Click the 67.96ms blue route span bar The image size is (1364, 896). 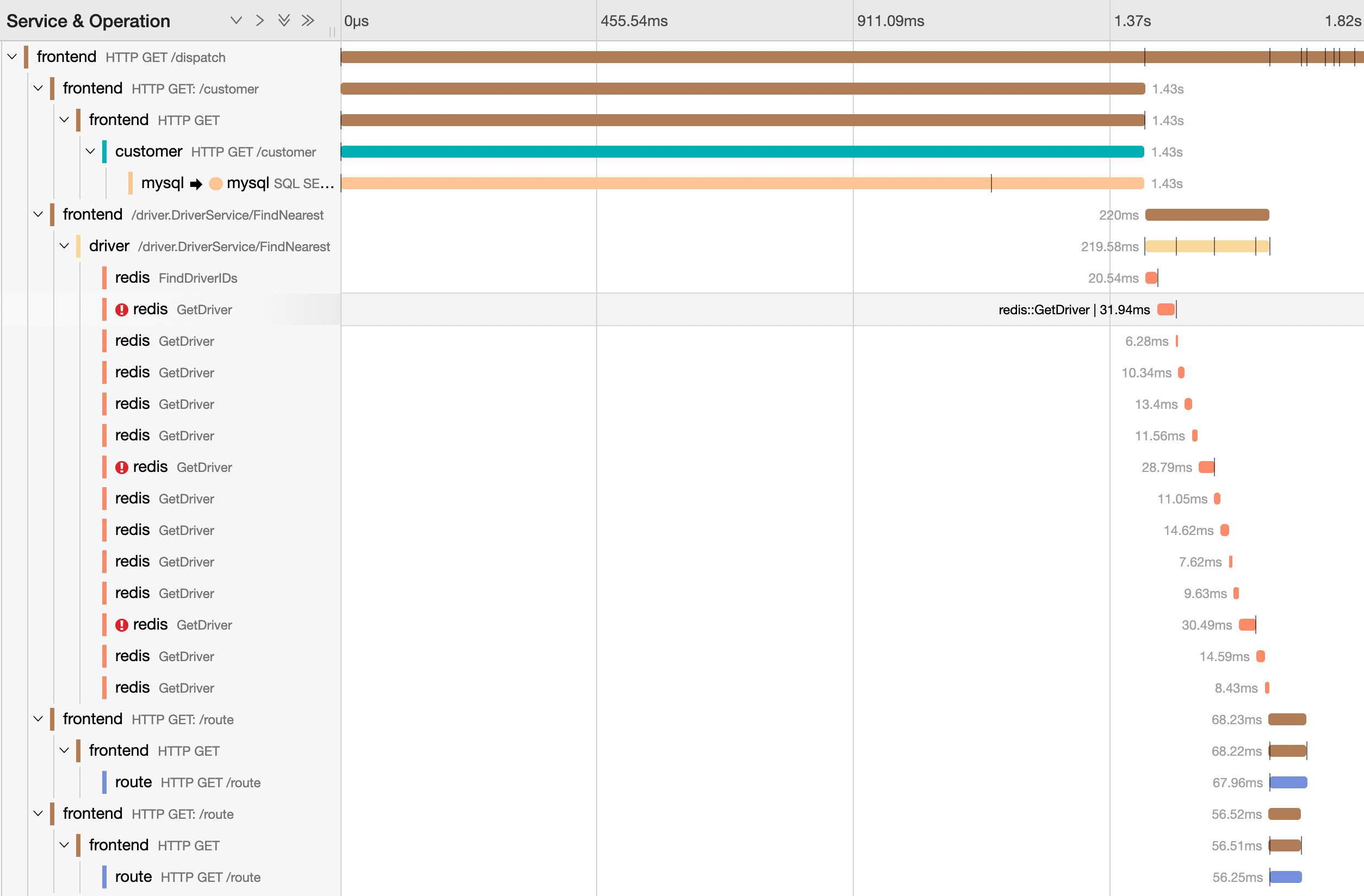[1288, 782]
